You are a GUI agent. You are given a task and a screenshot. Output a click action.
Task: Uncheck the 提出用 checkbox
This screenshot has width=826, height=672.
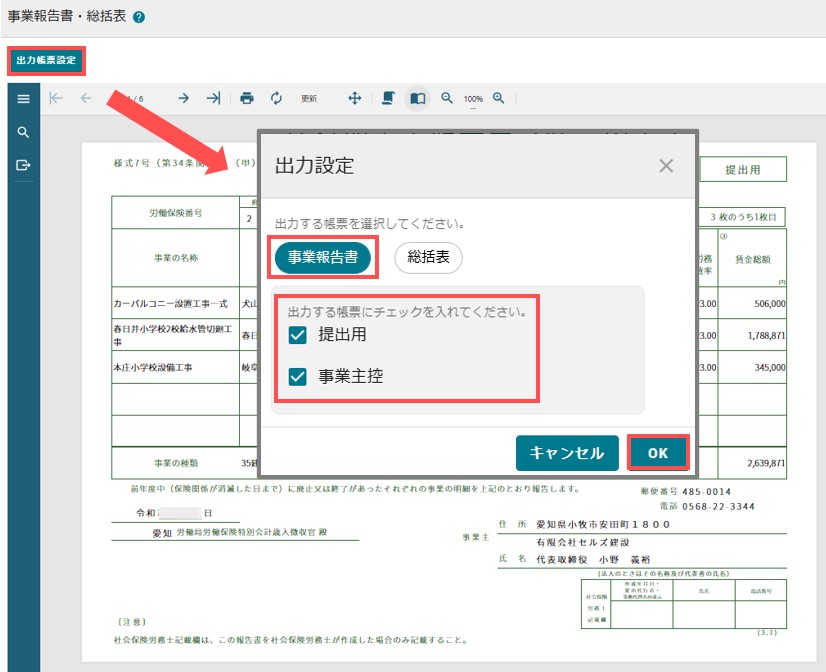(x=298, y=335)
